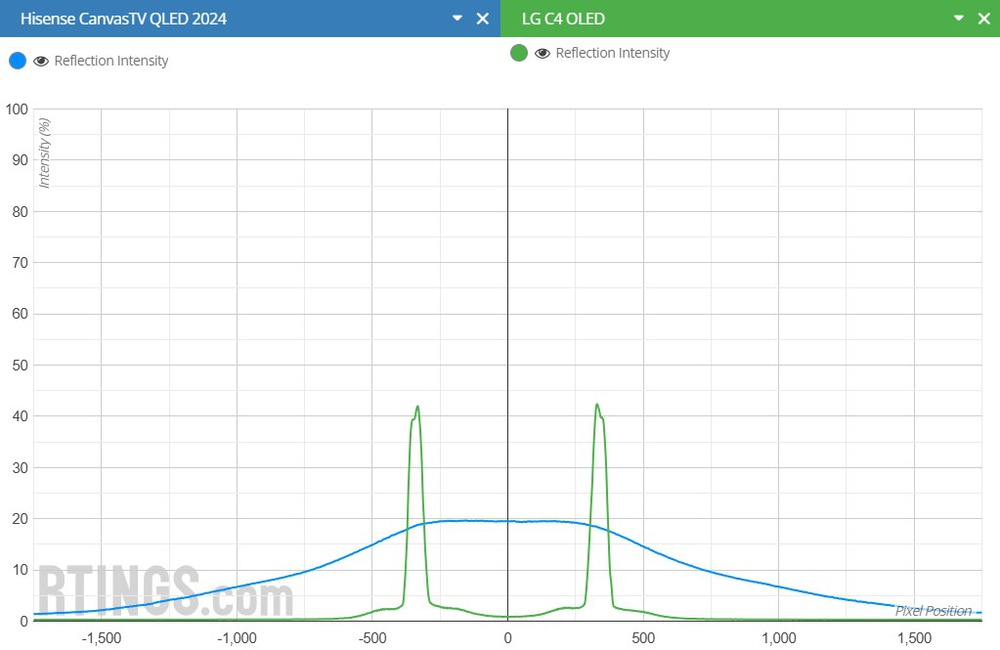Open the LG C4 OLED dropdown arrow
Screen dimensions: 1000x650
[x=958, y=19]
